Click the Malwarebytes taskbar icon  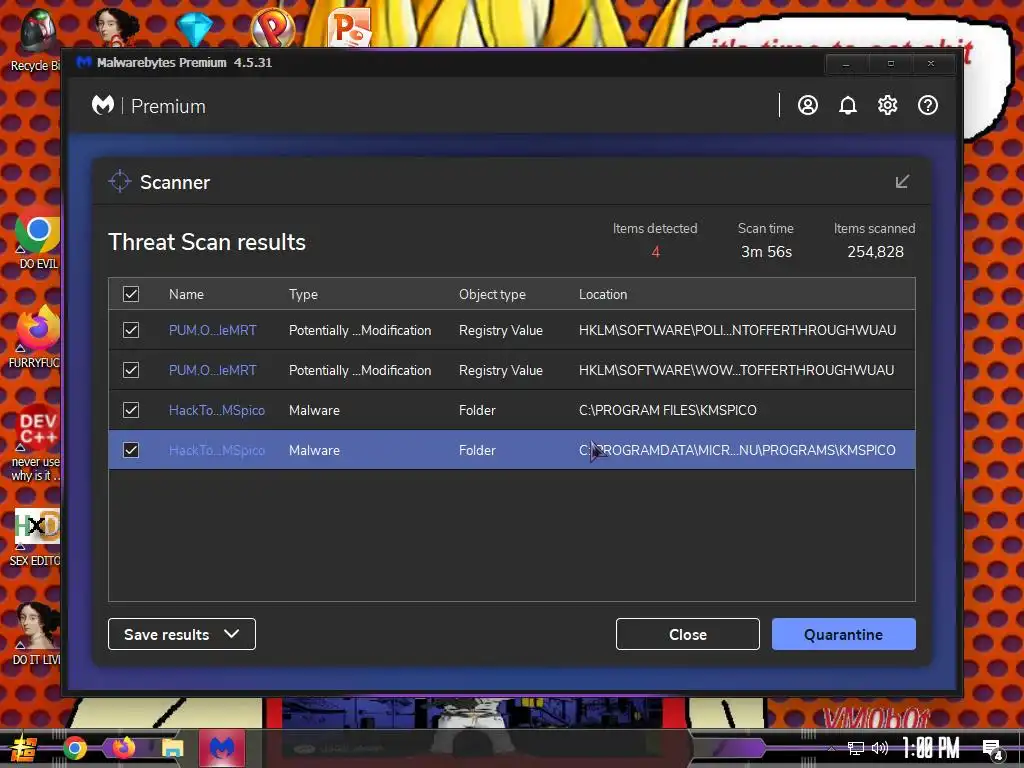tap(222, 748)
